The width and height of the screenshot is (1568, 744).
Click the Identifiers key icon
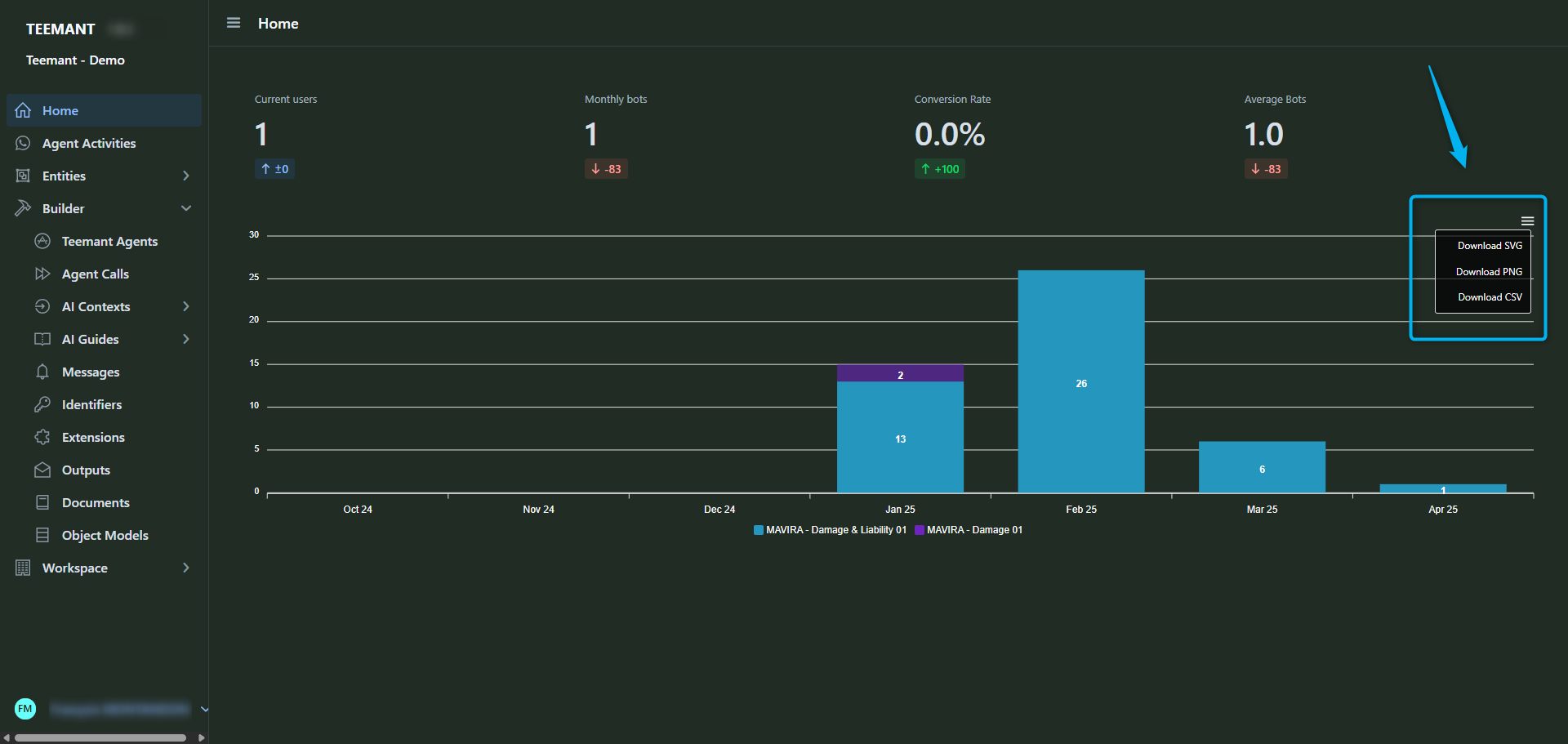pyautogui.click(x=42, y=404)
